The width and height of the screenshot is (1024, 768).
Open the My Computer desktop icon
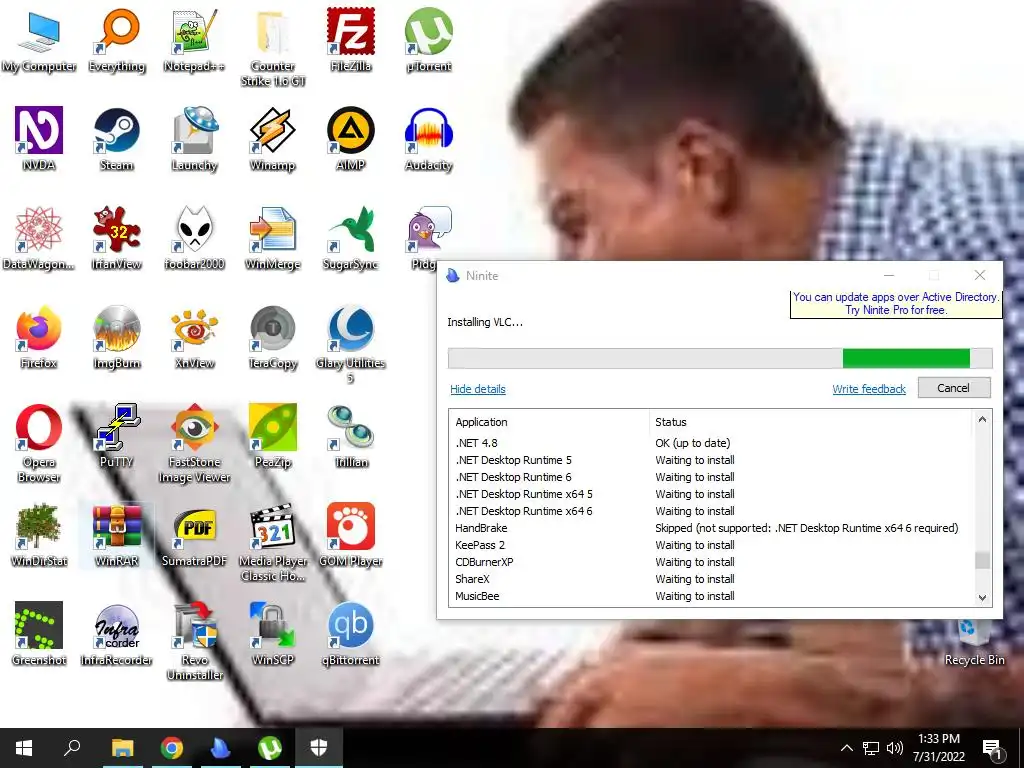coord(39,40)
